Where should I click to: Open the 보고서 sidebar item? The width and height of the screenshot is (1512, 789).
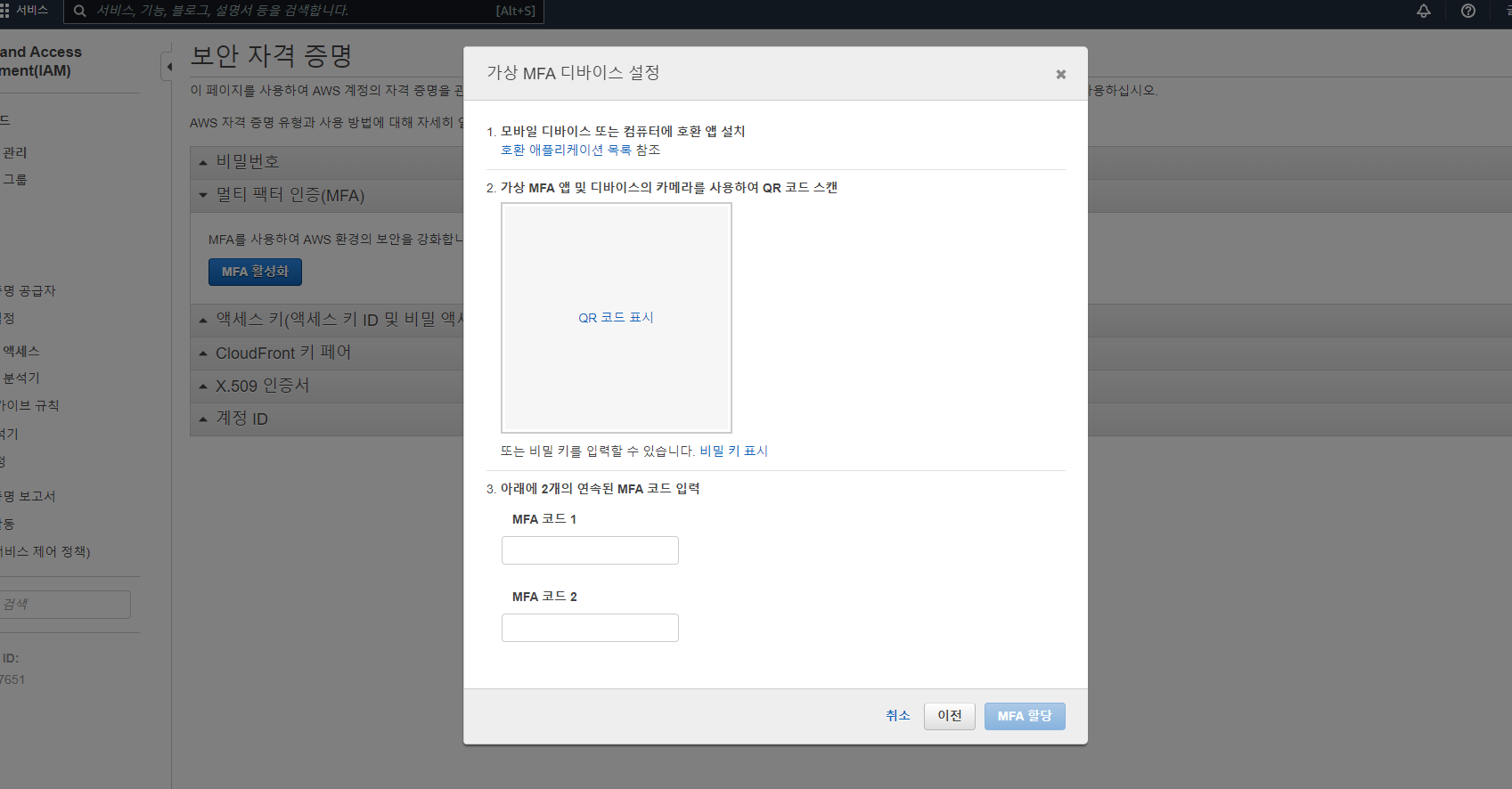pos(28,496)
